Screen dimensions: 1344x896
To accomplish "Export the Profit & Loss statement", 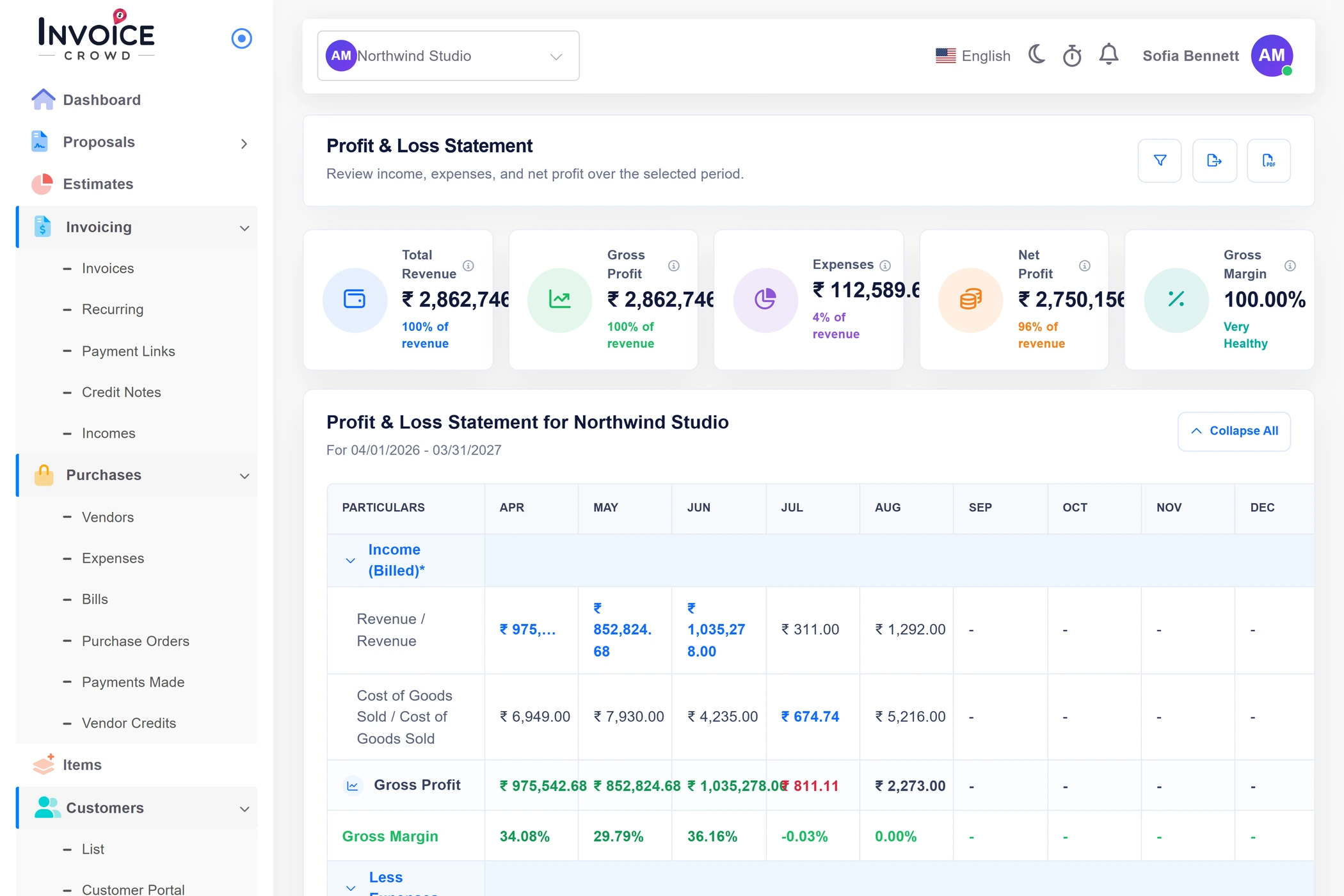I will [x=1215, y=161].
